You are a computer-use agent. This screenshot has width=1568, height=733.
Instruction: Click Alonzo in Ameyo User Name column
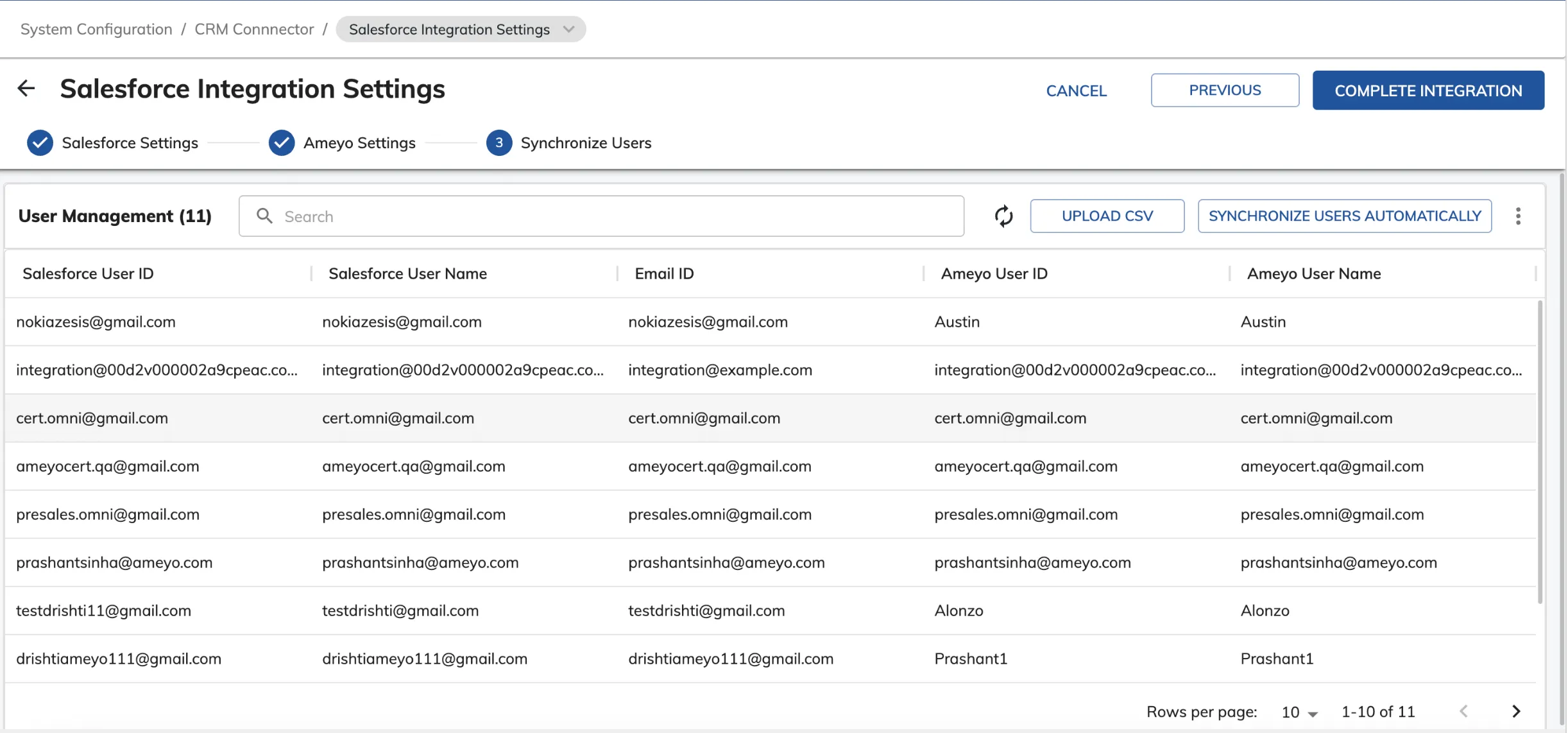1265,611
